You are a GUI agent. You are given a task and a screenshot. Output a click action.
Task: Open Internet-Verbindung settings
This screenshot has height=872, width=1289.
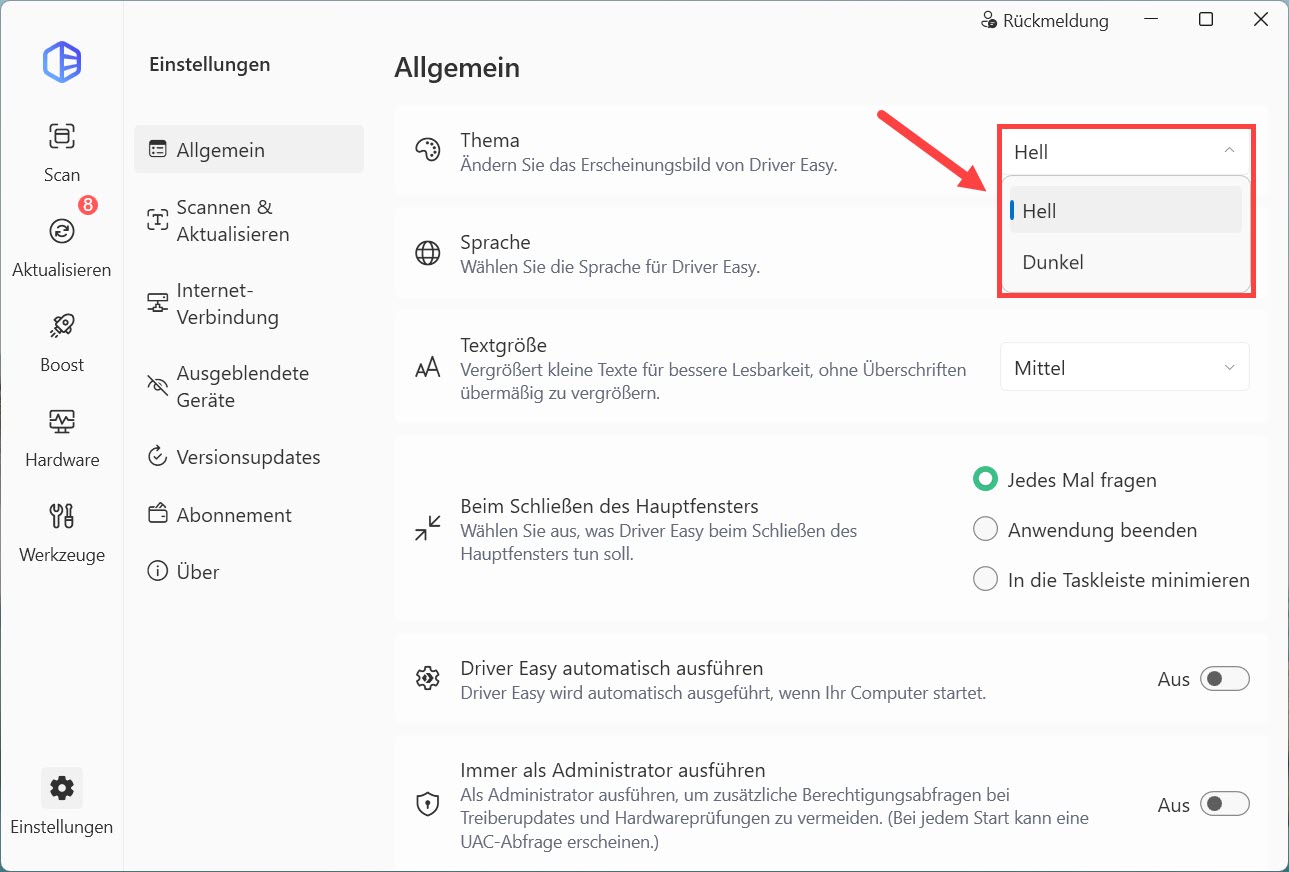click(249, 304)
